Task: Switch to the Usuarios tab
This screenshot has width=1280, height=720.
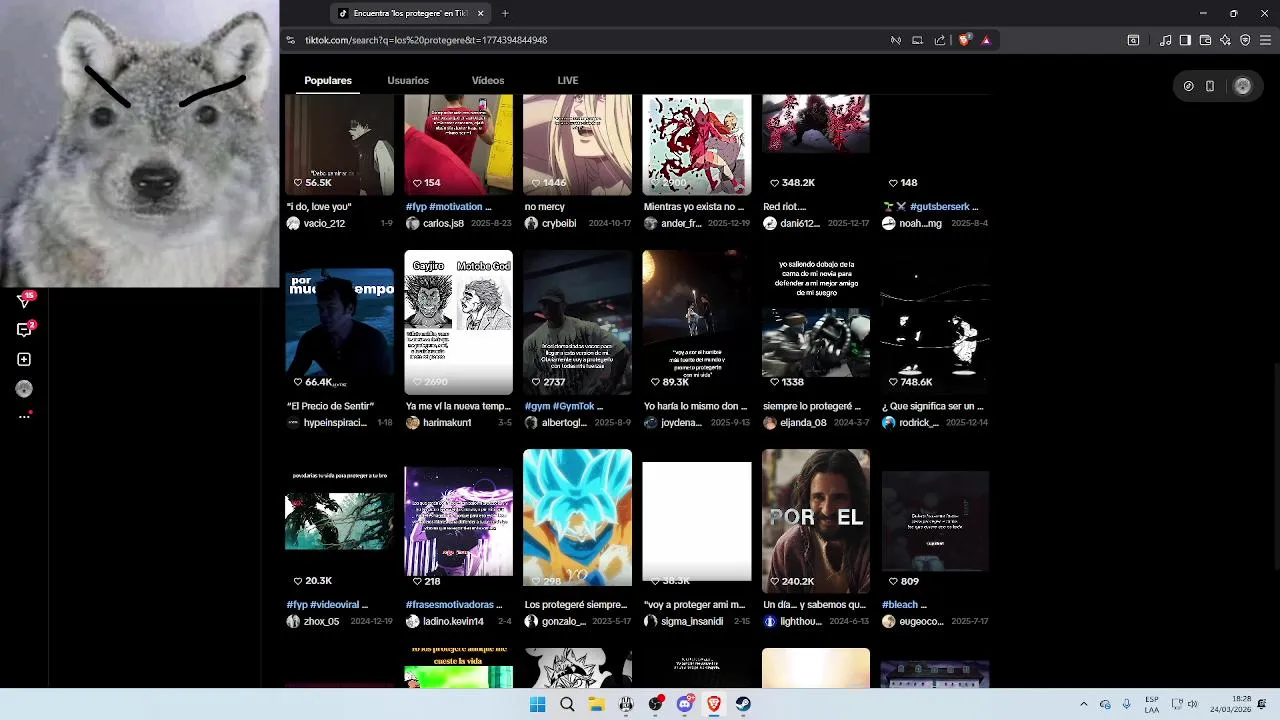Action: click(408, 80)
